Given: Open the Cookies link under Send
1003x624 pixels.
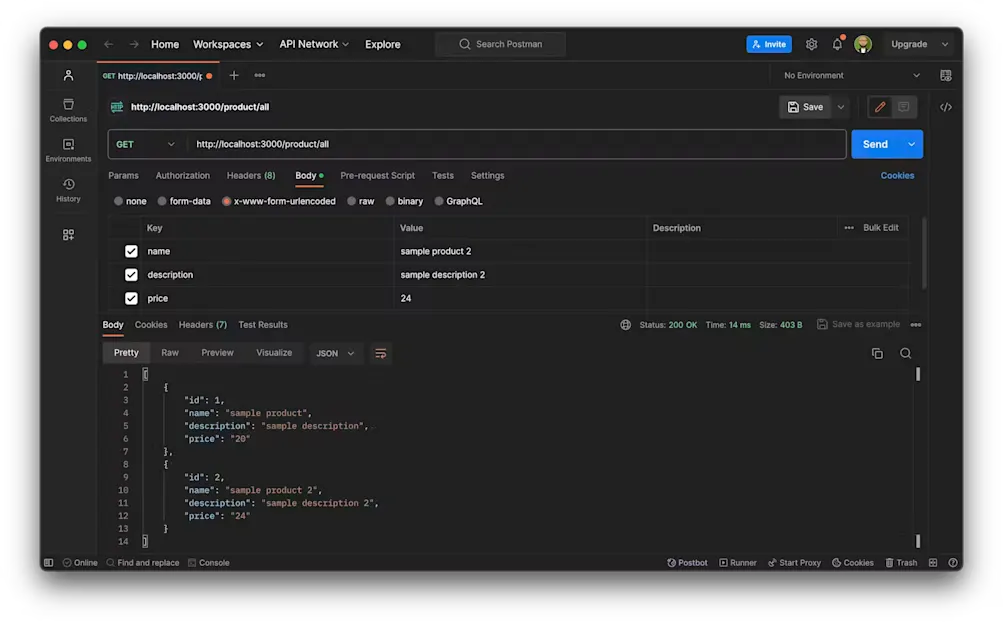Looking at the screenshot, I should 897,175.
